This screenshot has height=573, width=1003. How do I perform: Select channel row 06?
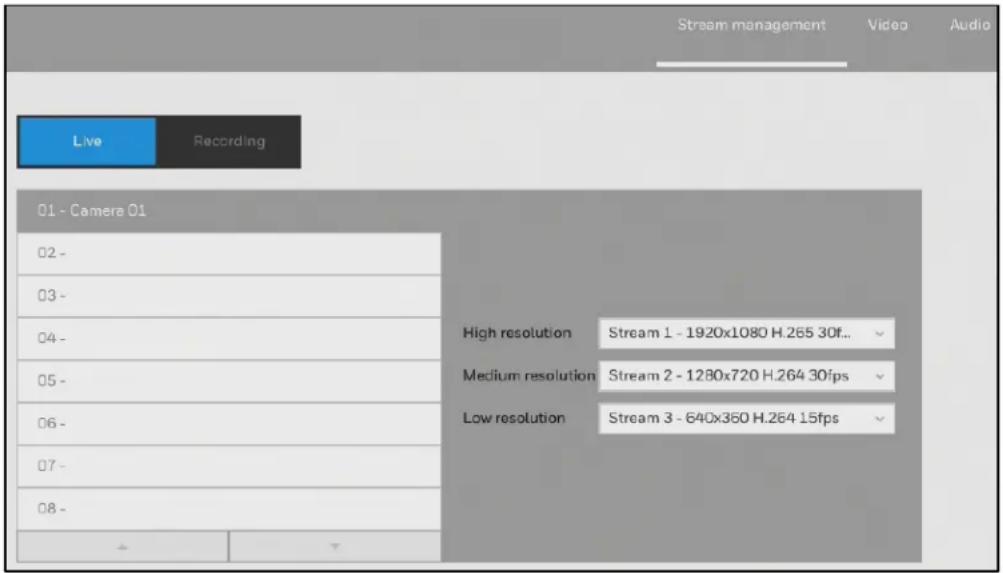[229, 423]
